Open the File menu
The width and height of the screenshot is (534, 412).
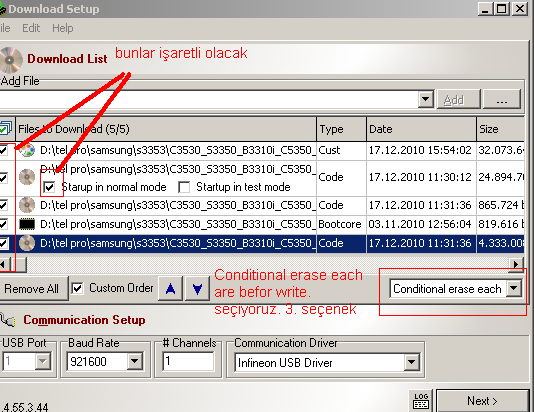coord(5,28)
